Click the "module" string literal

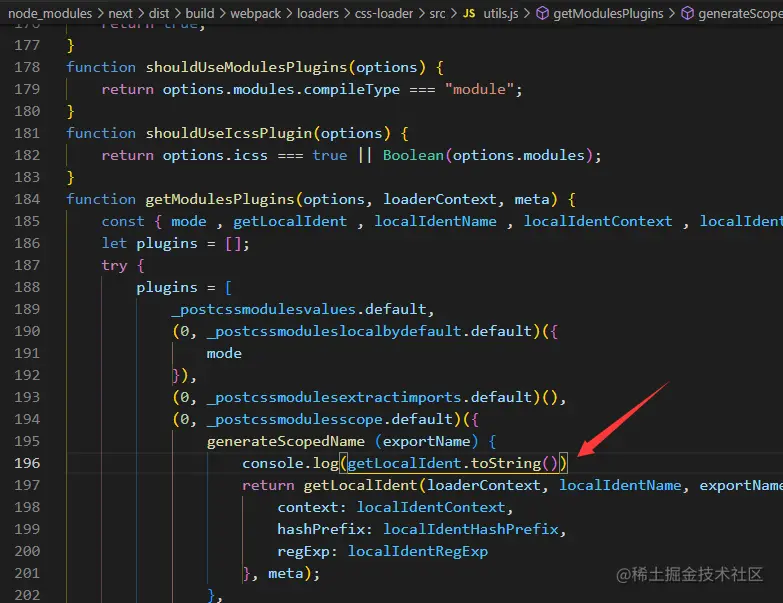click(x=479, y=89)
